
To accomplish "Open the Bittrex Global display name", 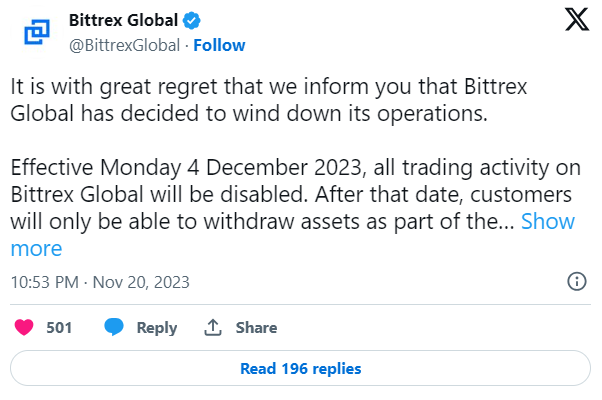I will coord(123,20).
